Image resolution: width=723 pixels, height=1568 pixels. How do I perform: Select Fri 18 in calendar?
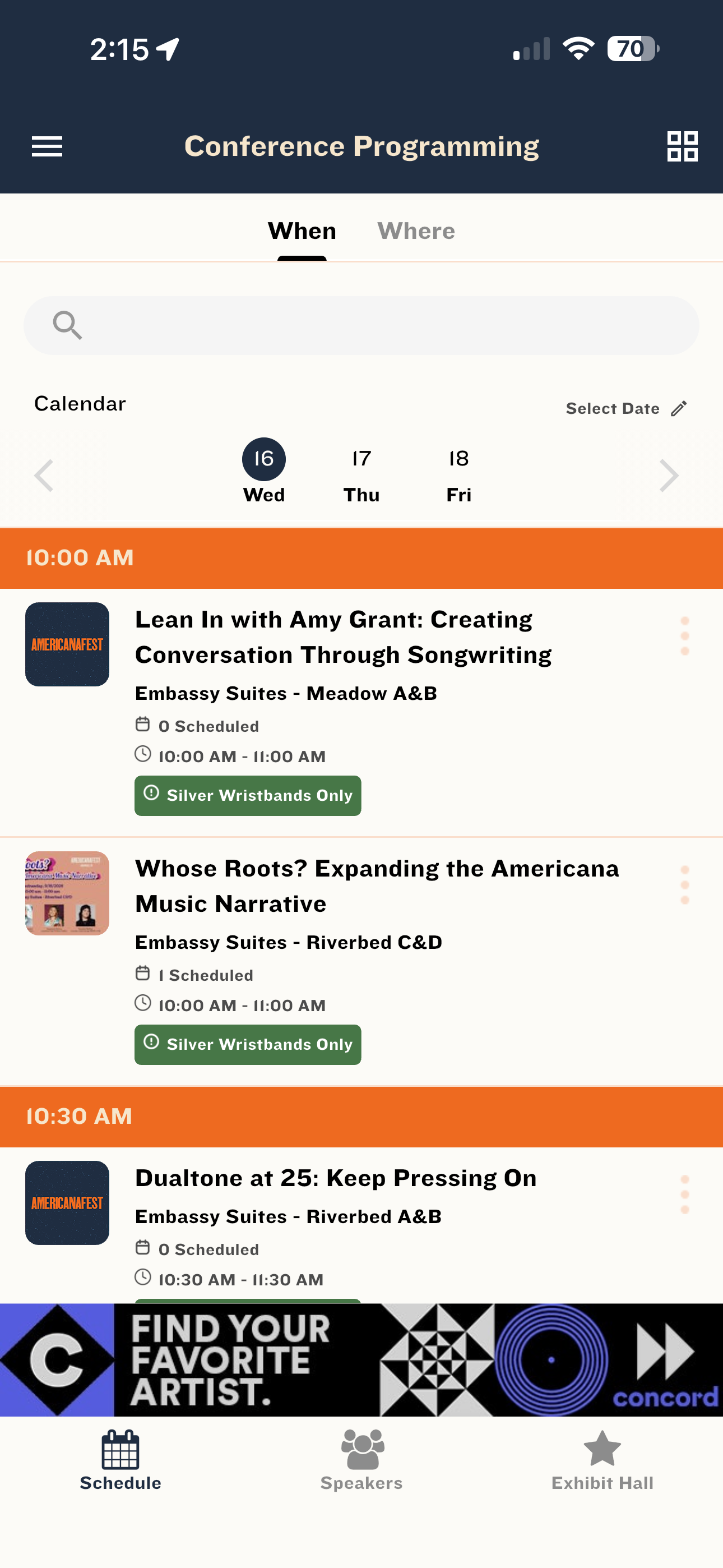459,472
